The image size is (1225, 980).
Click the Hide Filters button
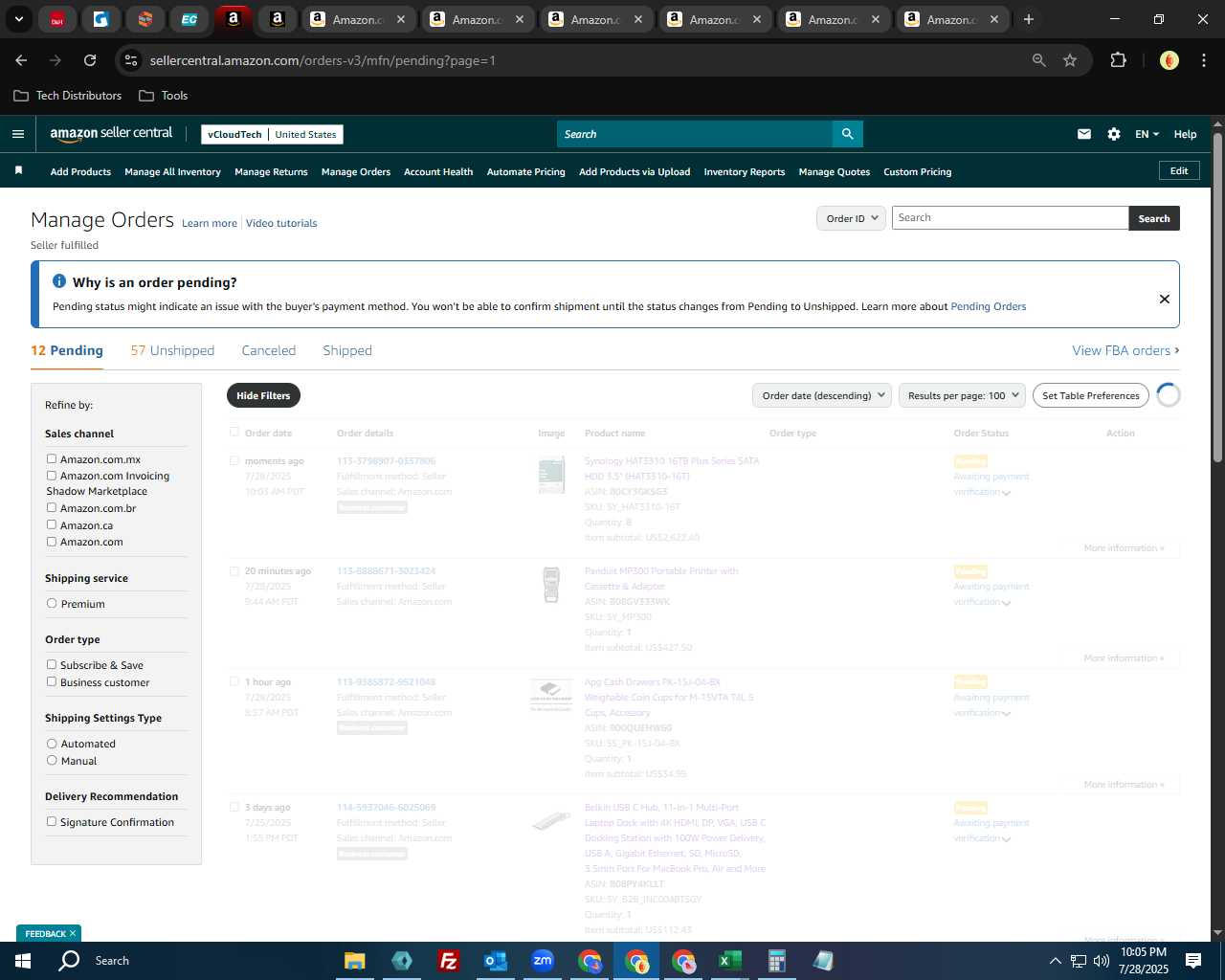pyautogui.click(x=263, y=395)
